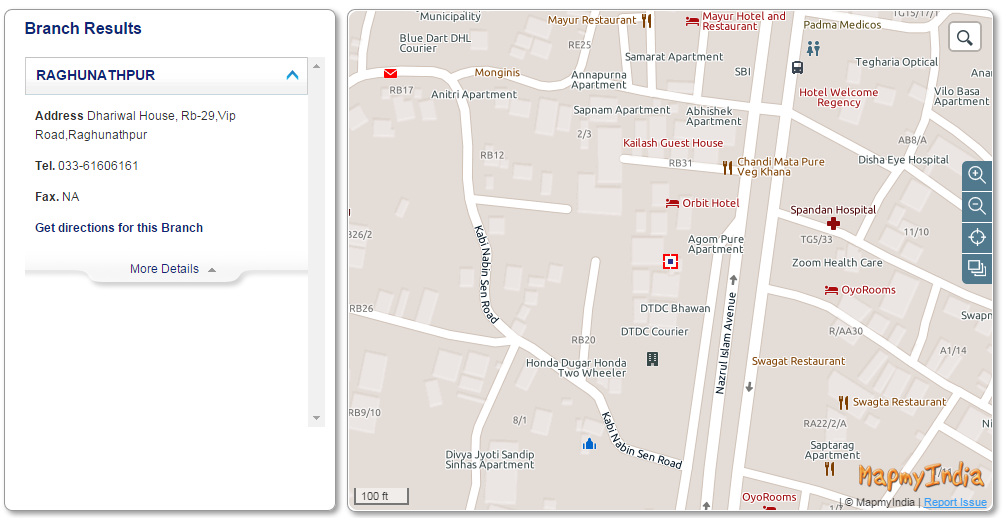This screenshot has width=1003, height=518.
Task: Click Spandan Hospital red cross icon
Action: (x=833, y=223)
